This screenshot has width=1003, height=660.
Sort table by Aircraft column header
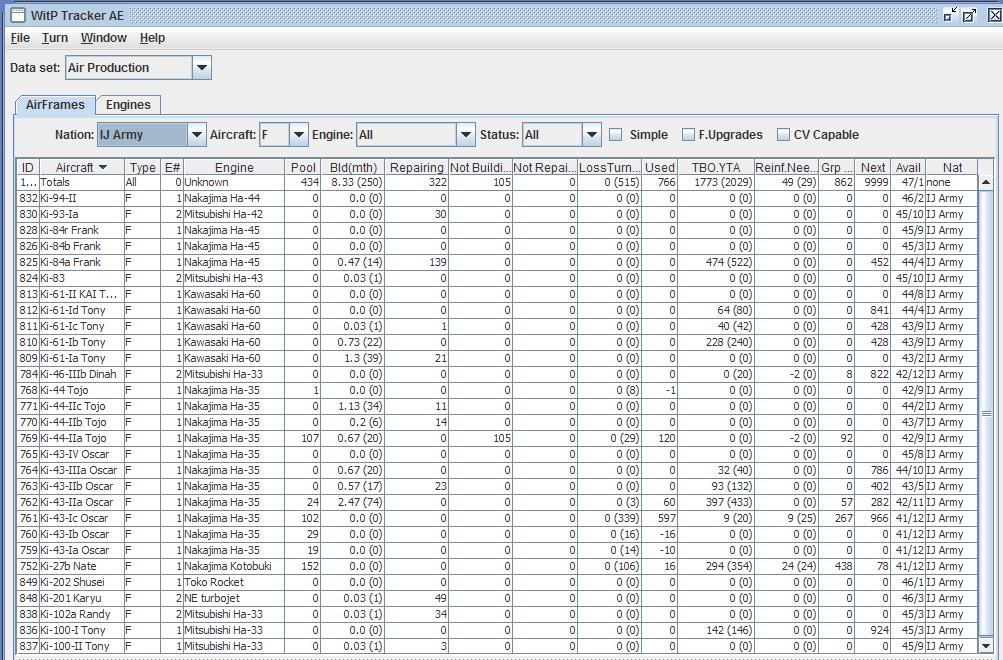[81, 168]
